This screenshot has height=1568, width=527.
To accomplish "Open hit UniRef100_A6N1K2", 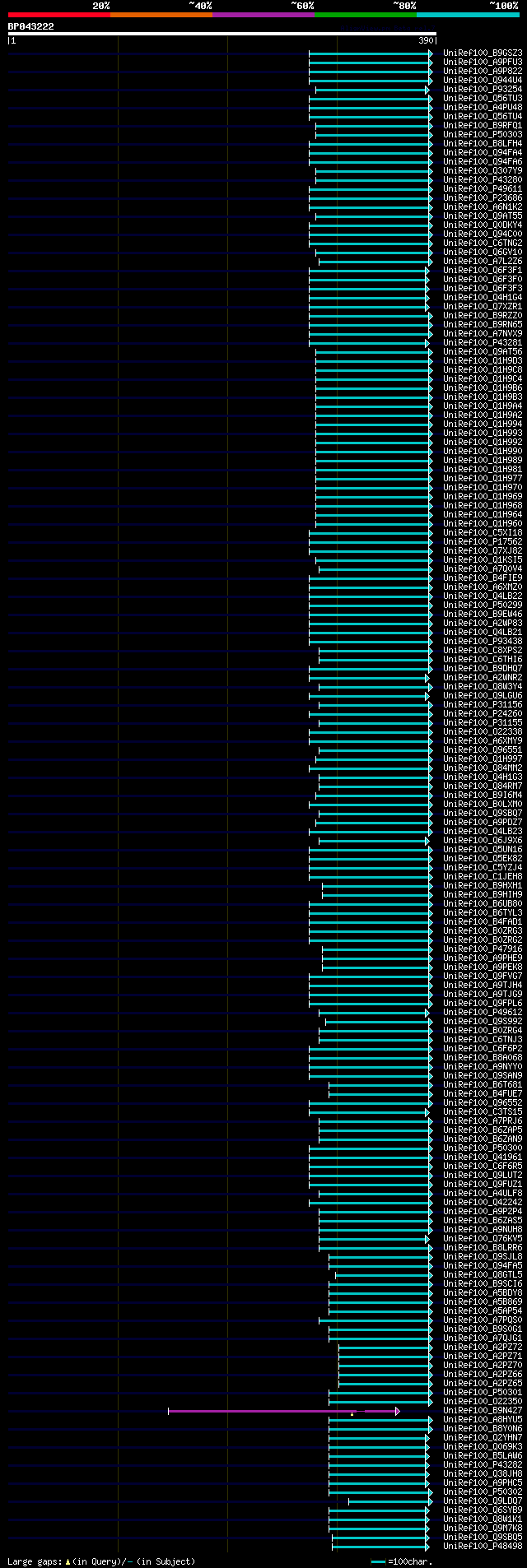I will tap(483, 207).
